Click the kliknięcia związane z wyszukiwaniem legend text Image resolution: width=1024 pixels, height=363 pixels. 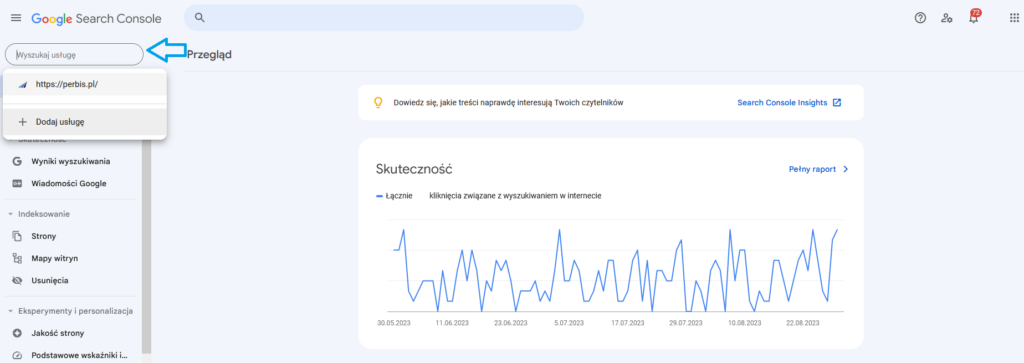coord(515,195)
